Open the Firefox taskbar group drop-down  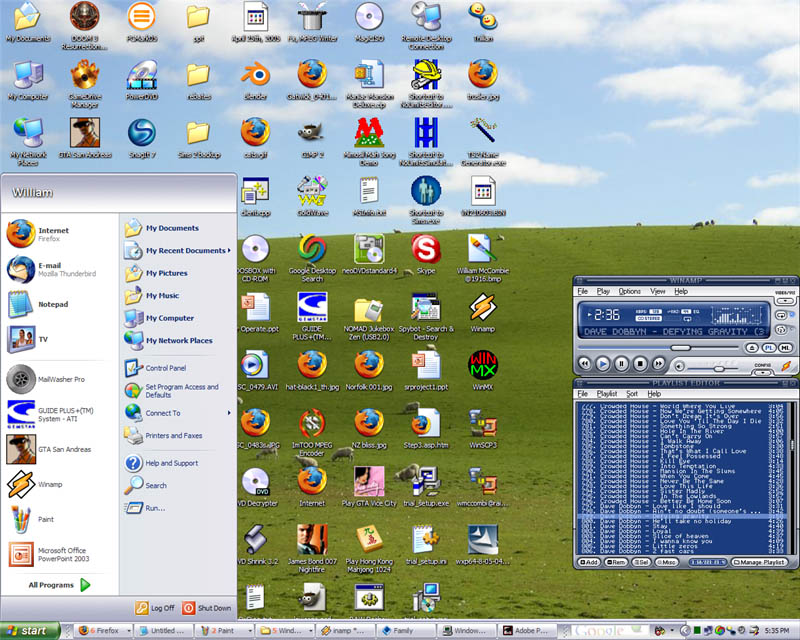tap(129, 631)
